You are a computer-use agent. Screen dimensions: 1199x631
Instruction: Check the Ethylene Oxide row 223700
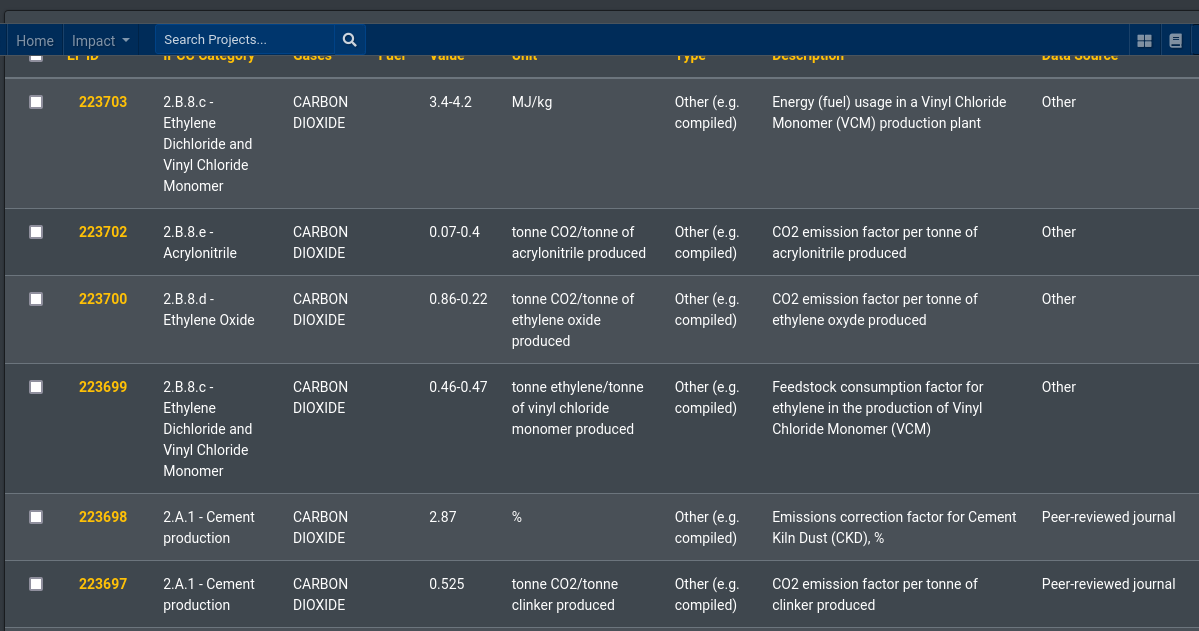36,299
